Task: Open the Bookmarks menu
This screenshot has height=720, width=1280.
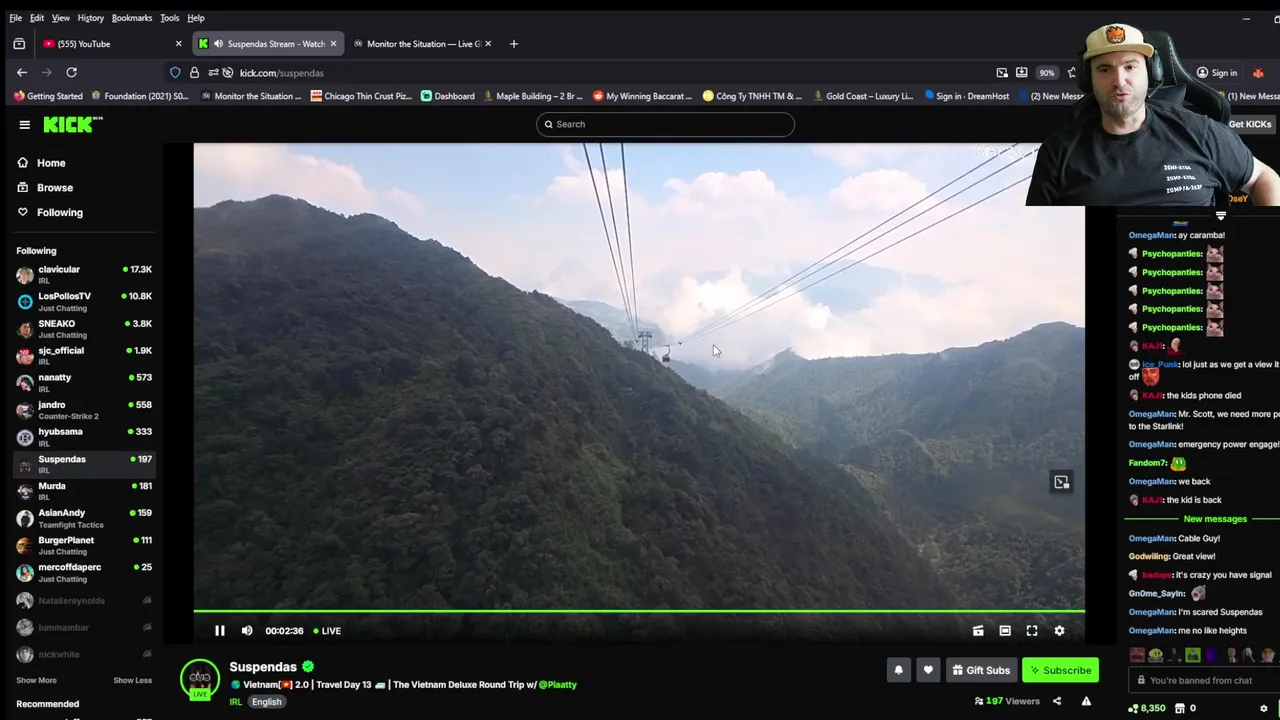Action: [132, 18]
